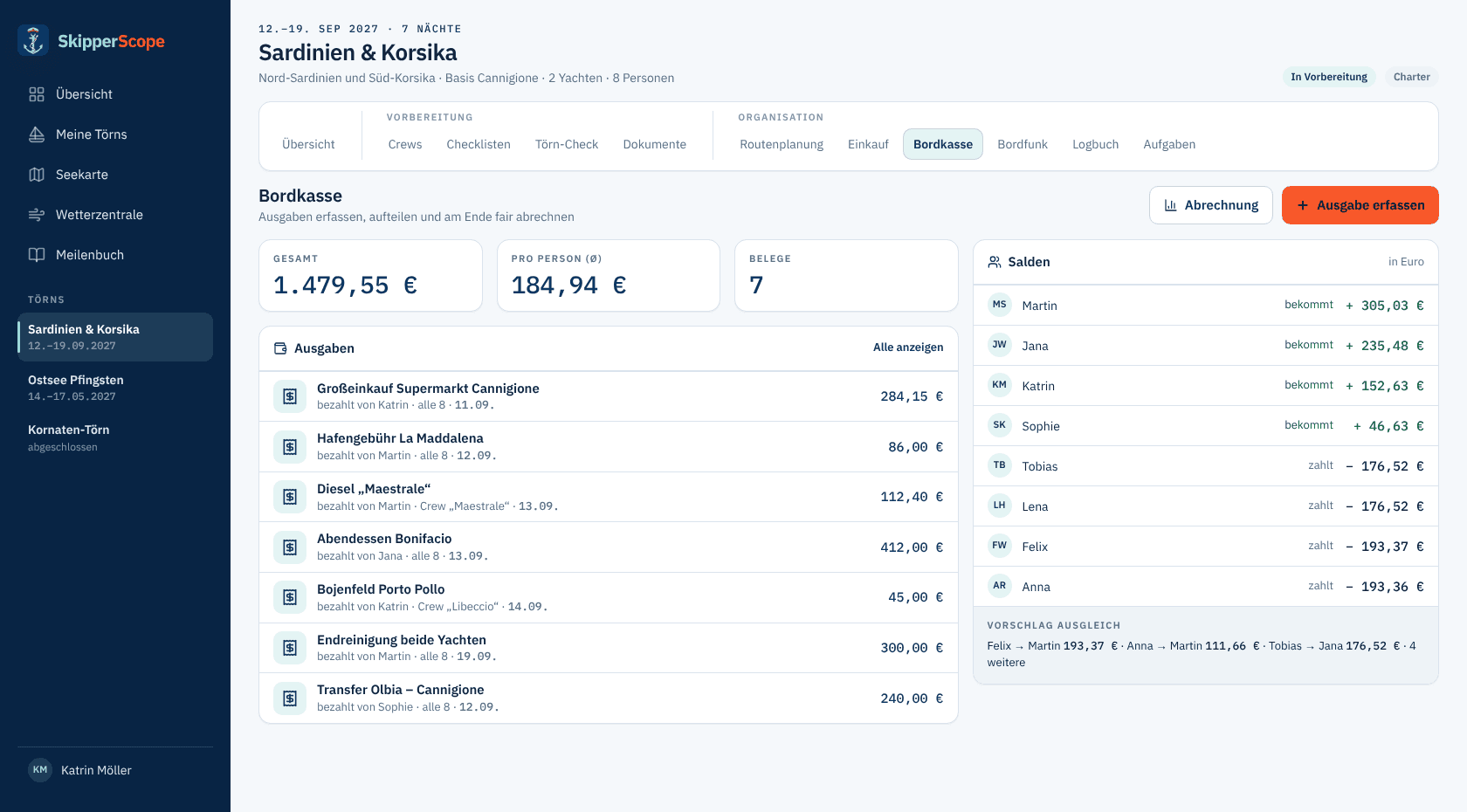Click the Salden people icon
1467x812 pixels.
(x=995, y=262)
